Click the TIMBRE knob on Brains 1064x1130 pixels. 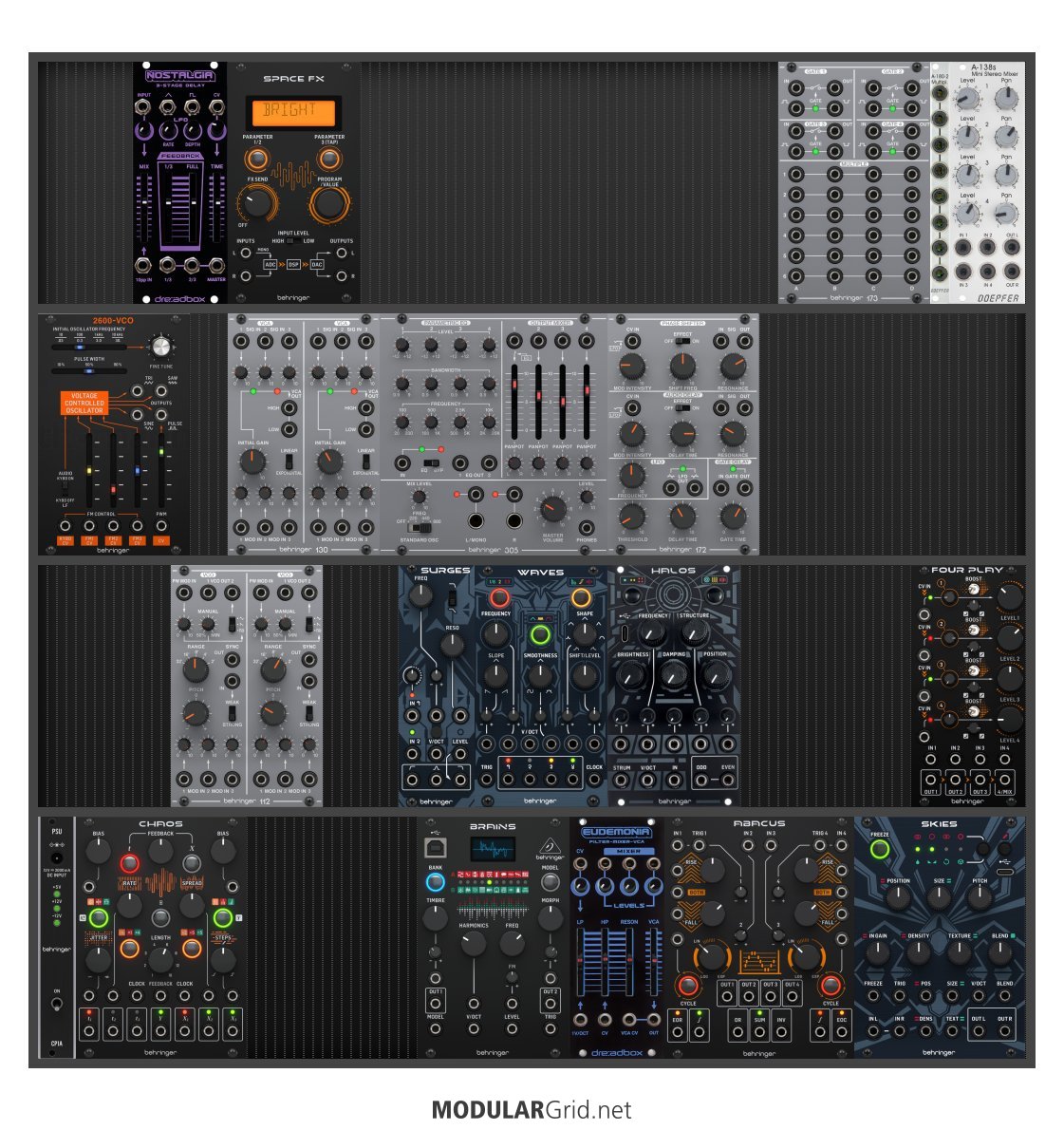click(435, 917)
